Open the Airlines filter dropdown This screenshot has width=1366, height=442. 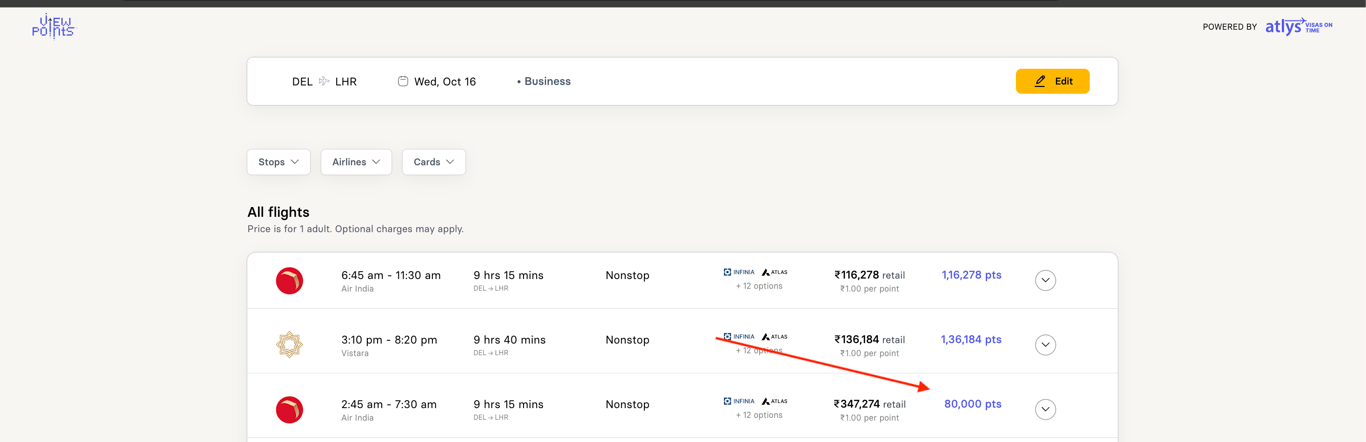tap(356, 162)
